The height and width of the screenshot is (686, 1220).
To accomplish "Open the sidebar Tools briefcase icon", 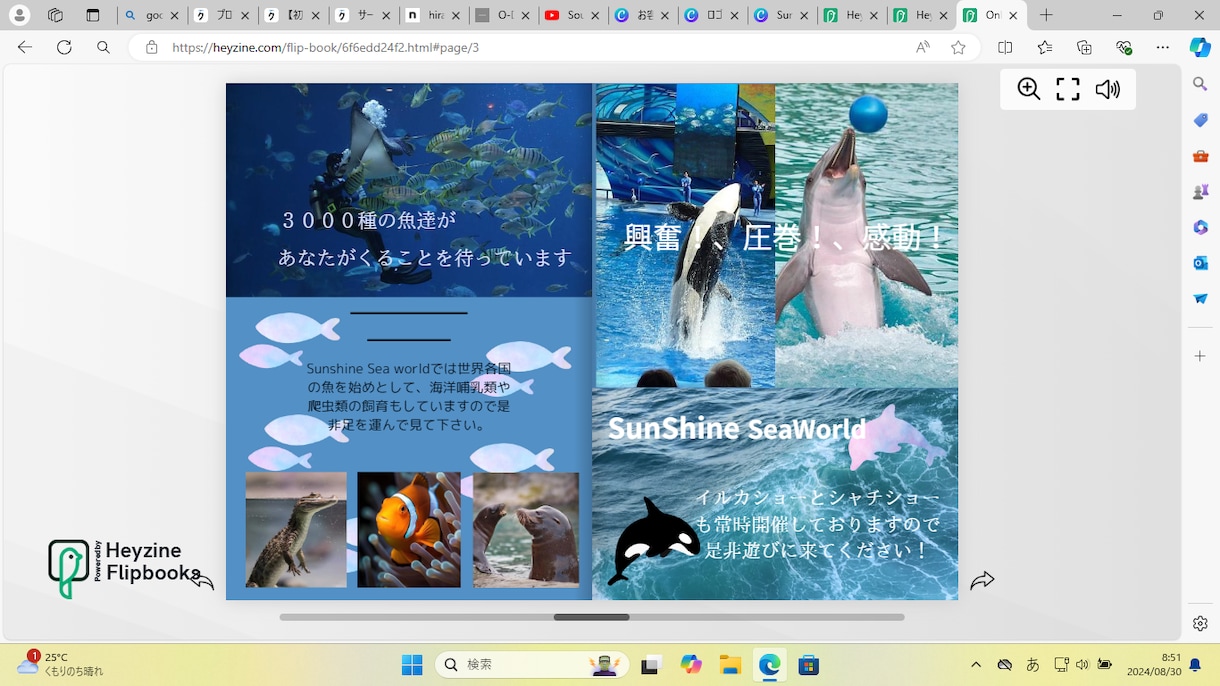I will [1200, 156].
